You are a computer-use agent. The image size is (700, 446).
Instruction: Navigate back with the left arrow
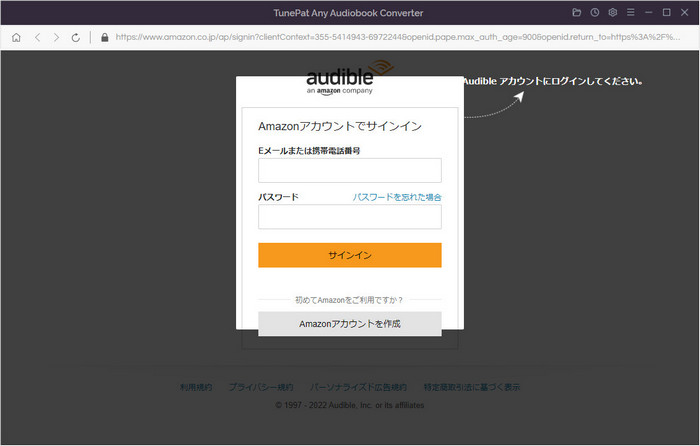pyautogui.click(x=38, y=38)
